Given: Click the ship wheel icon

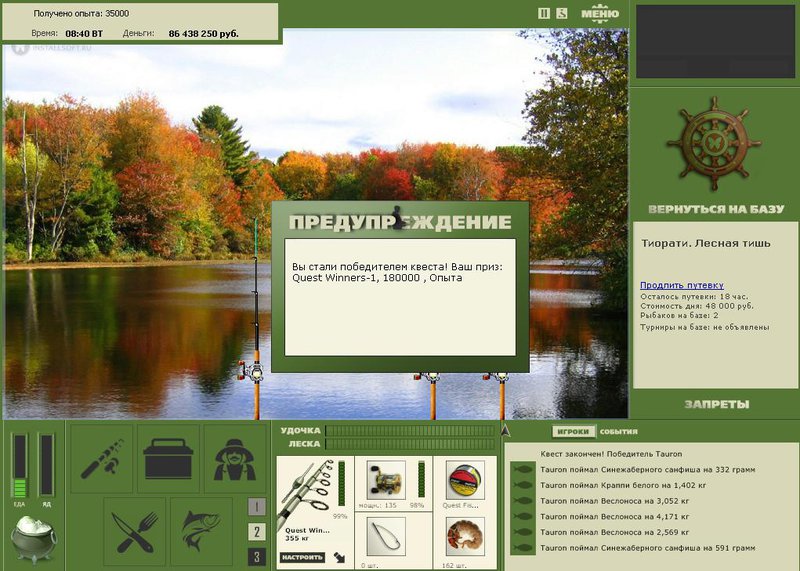Looking at the screenshot, I should tap(714, 144).
